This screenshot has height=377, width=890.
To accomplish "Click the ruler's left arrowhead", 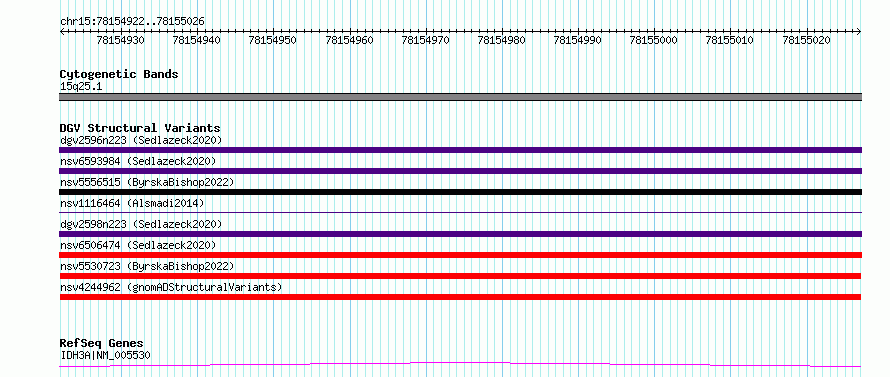I will pos(62,32).
